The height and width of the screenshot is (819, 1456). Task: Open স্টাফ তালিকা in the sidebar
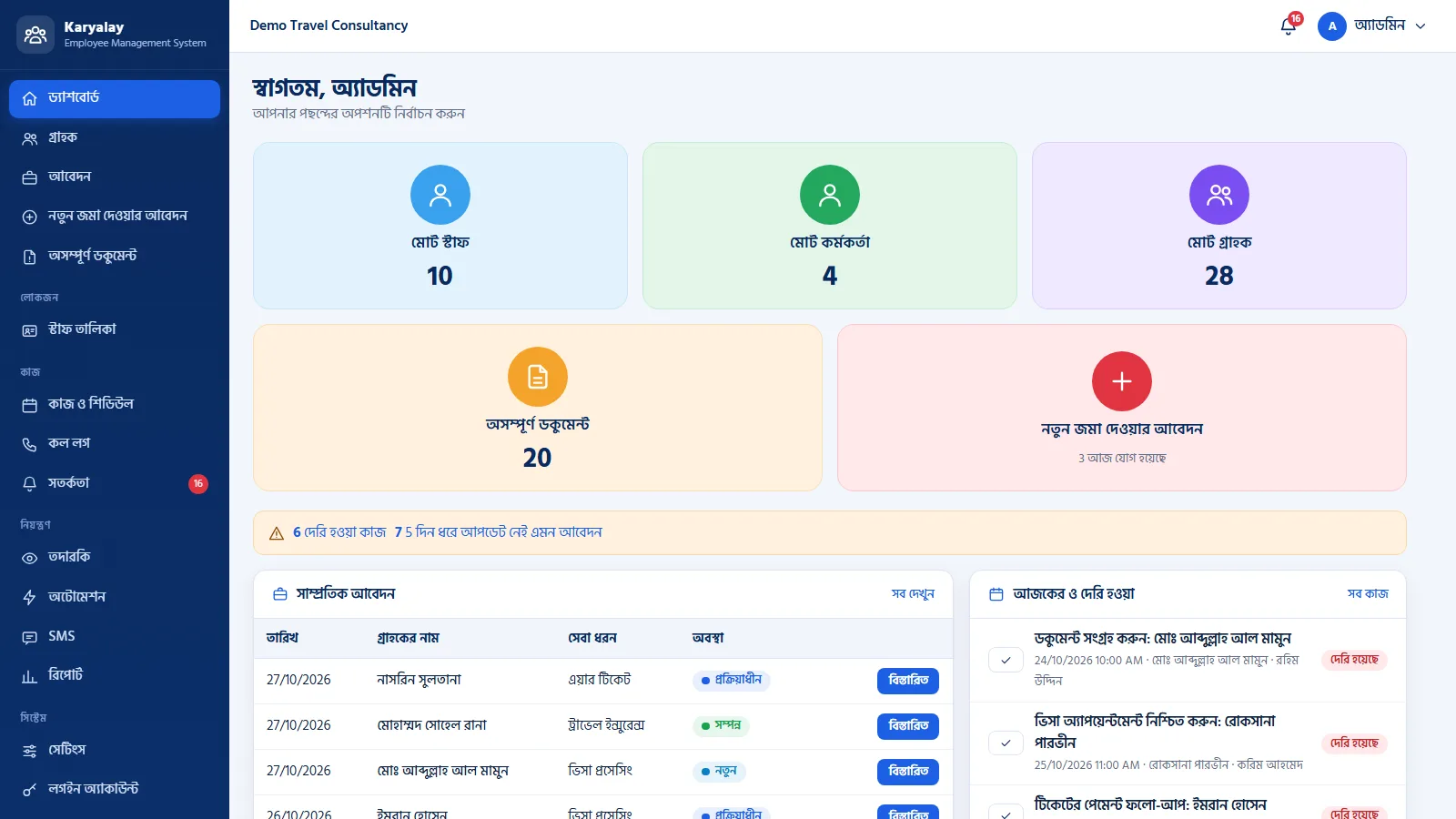point(115,329)
